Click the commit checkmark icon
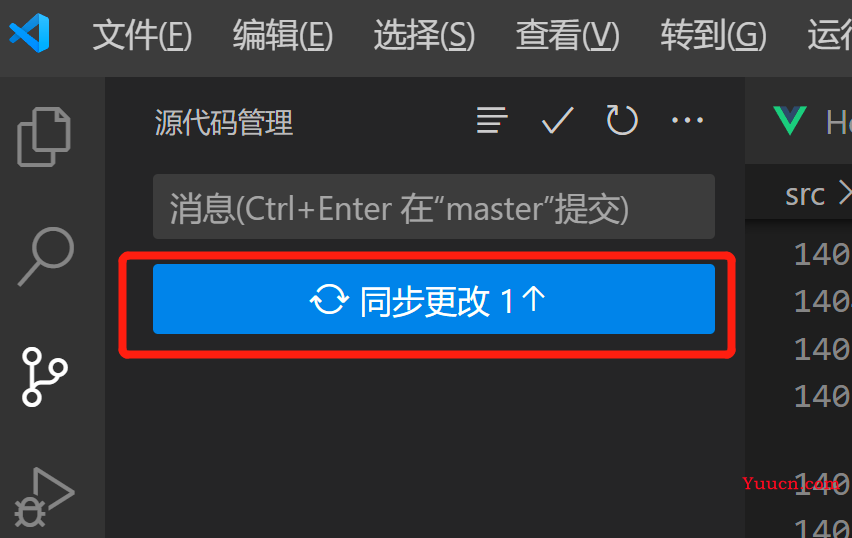Viewport: 852px width, 538px height. click(x=557, y=120)
